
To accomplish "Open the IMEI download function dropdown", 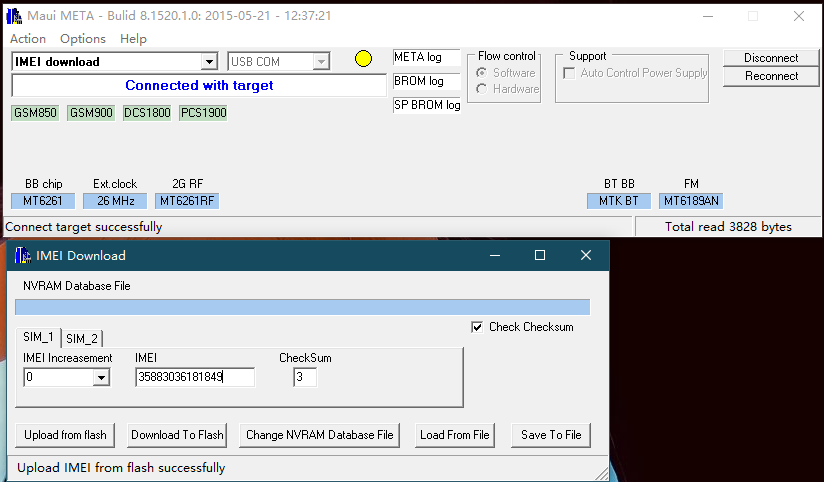I will pyautogui.click(x=209, y=62).
